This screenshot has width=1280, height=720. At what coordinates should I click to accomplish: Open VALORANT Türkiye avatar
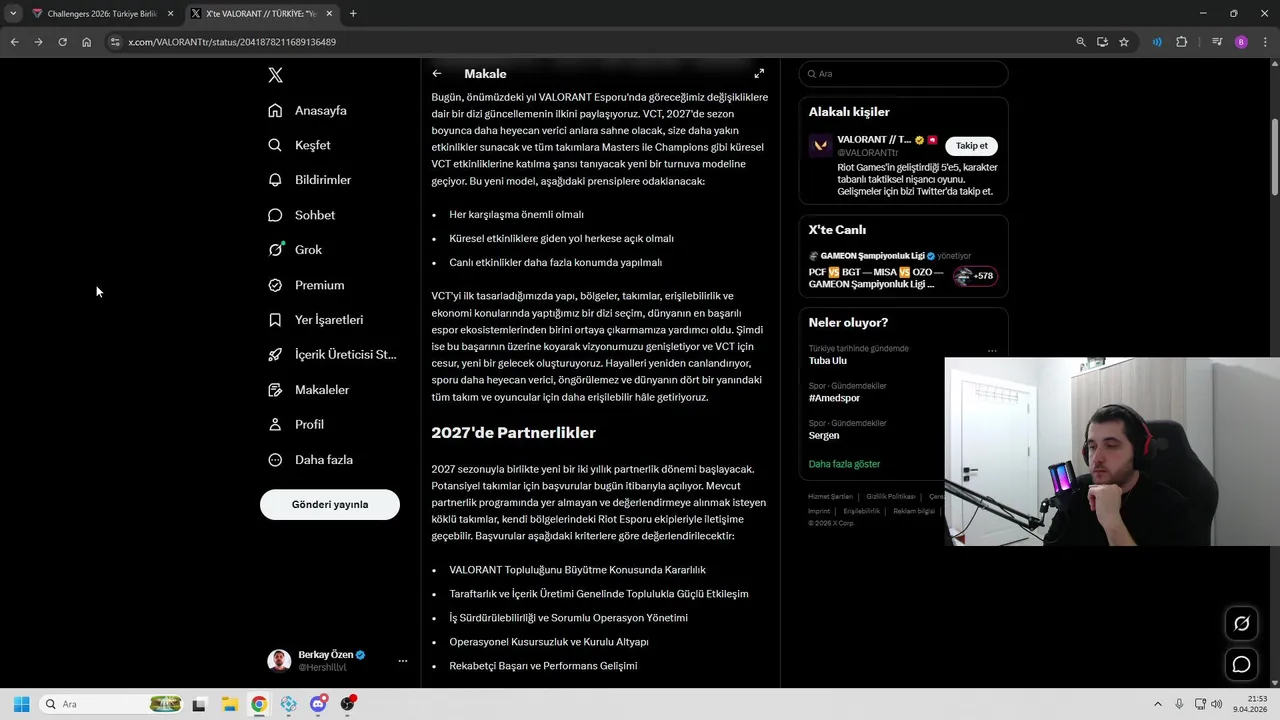pos(821,146)
